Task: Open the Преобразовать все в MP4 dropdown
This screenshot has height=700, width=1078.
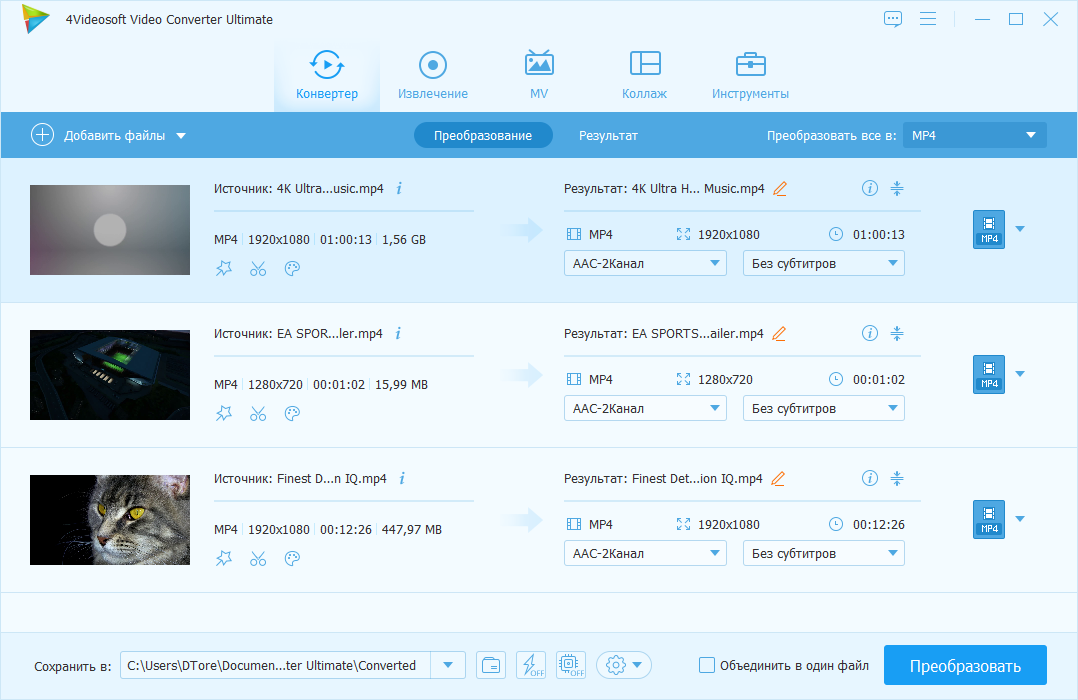Action: tap(974, 135)
